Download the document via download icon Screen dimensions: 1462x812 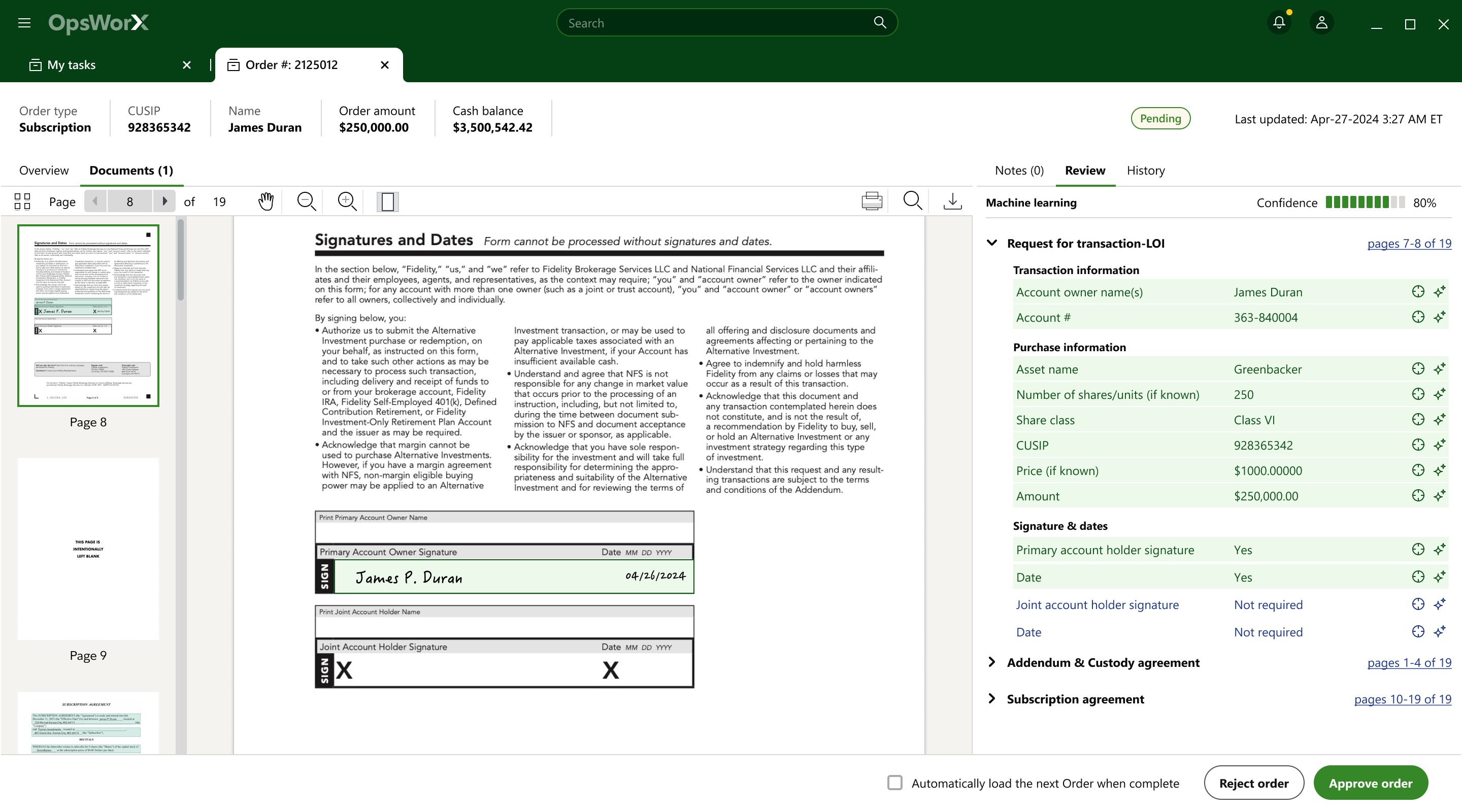(952, 201)
